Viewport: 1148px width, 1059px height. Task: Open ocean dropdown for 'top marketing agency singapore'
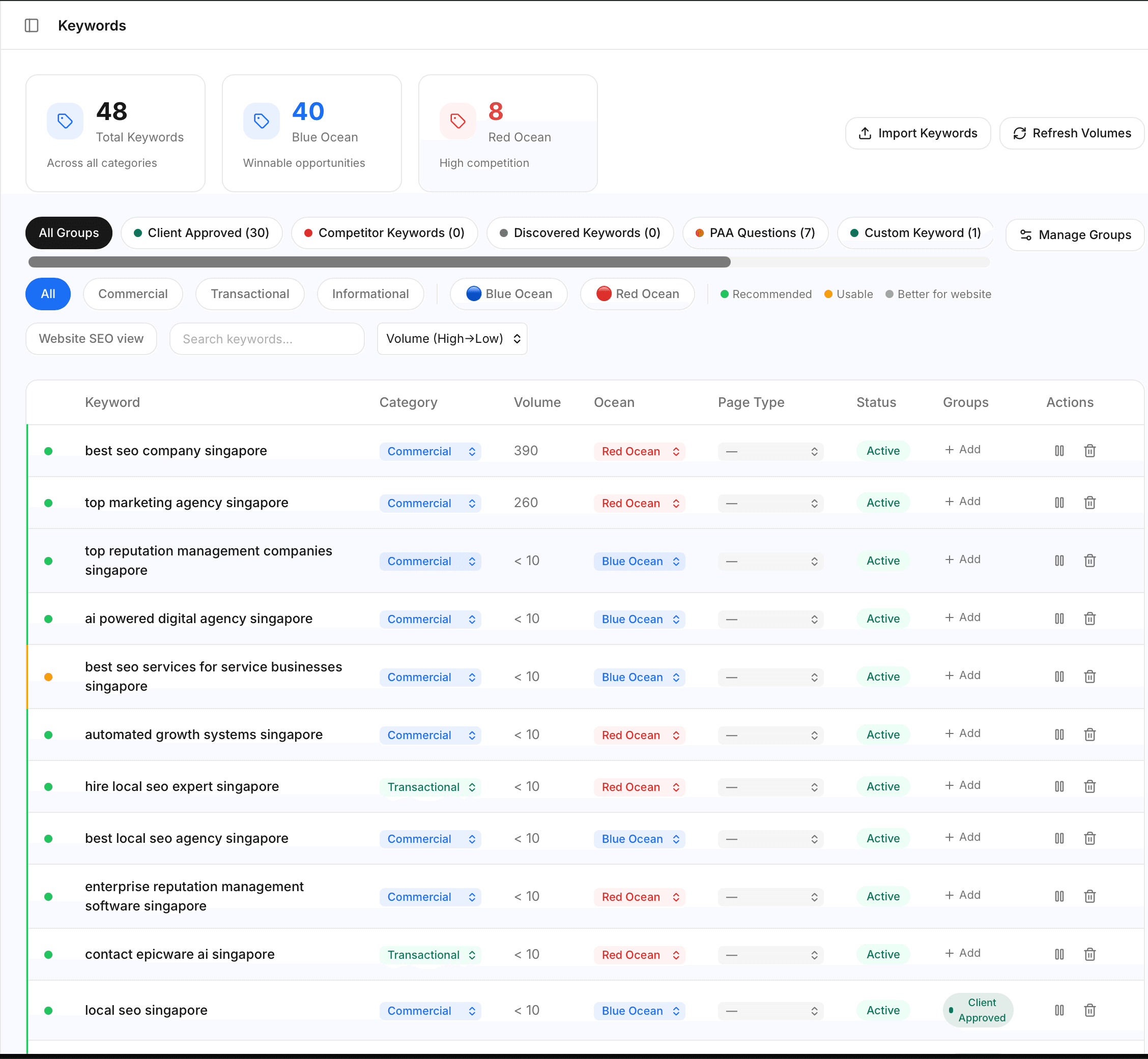point(639,503)
